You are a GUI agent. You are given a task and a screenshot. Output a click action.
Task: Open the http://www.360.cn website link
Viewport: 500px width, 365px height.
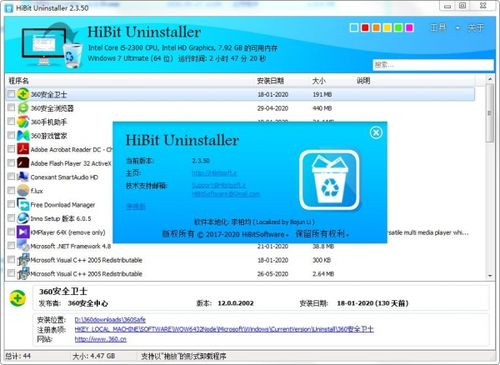tap(100, 339)
